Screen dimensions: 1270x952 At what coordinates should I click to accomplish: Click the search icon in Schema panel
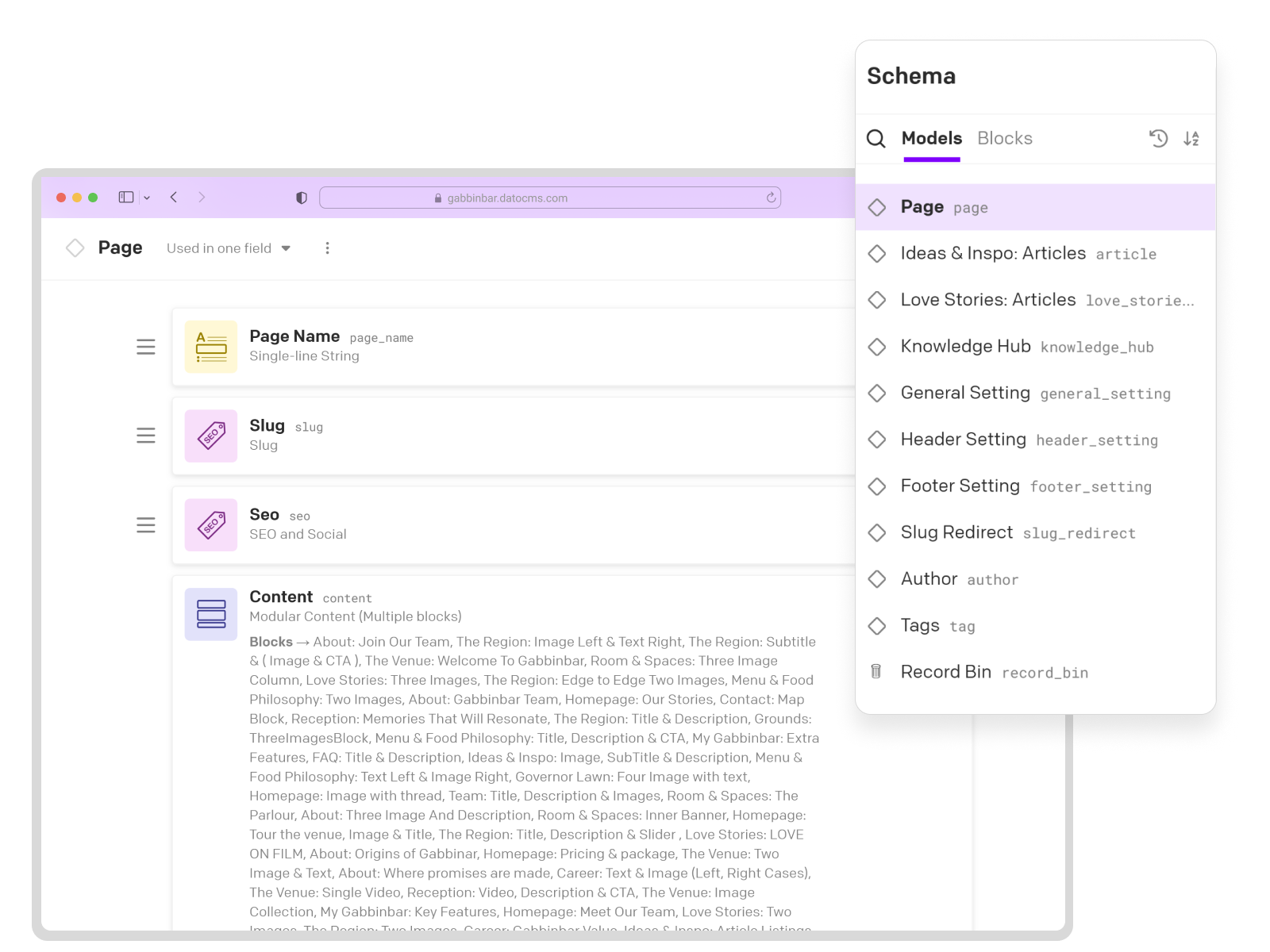(x=876, y=139)
